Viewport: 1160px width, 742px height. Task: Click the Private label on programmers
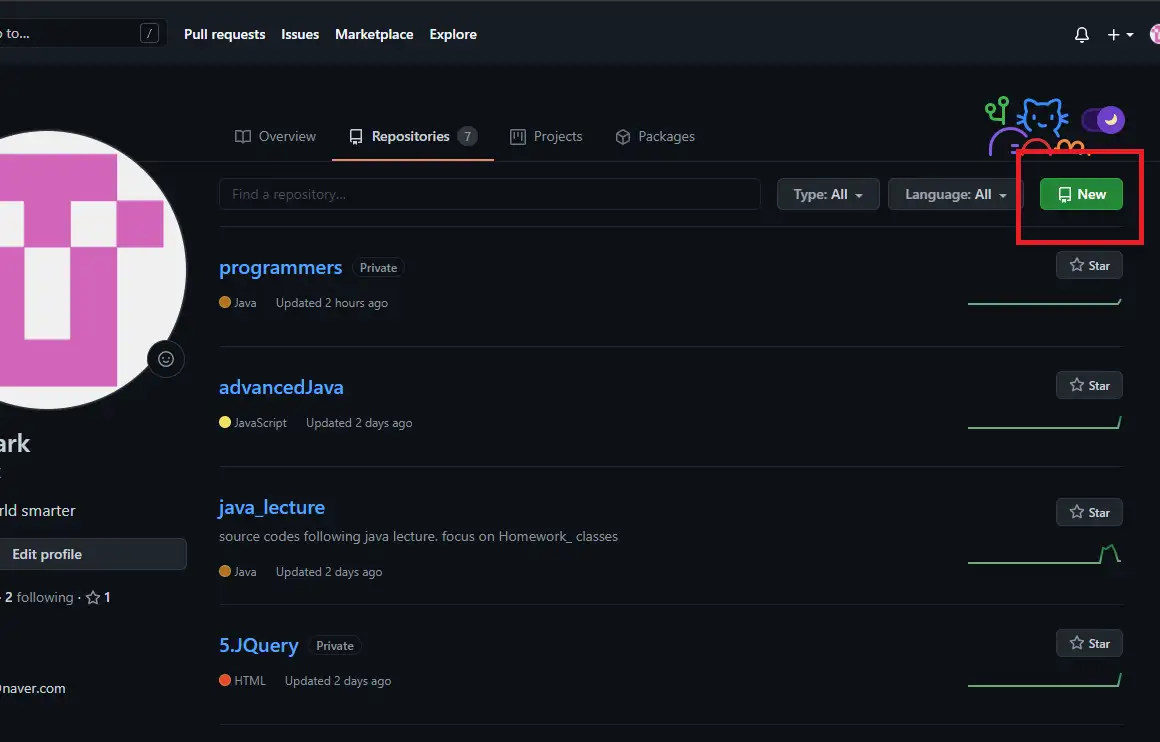(x=378, y=268)
